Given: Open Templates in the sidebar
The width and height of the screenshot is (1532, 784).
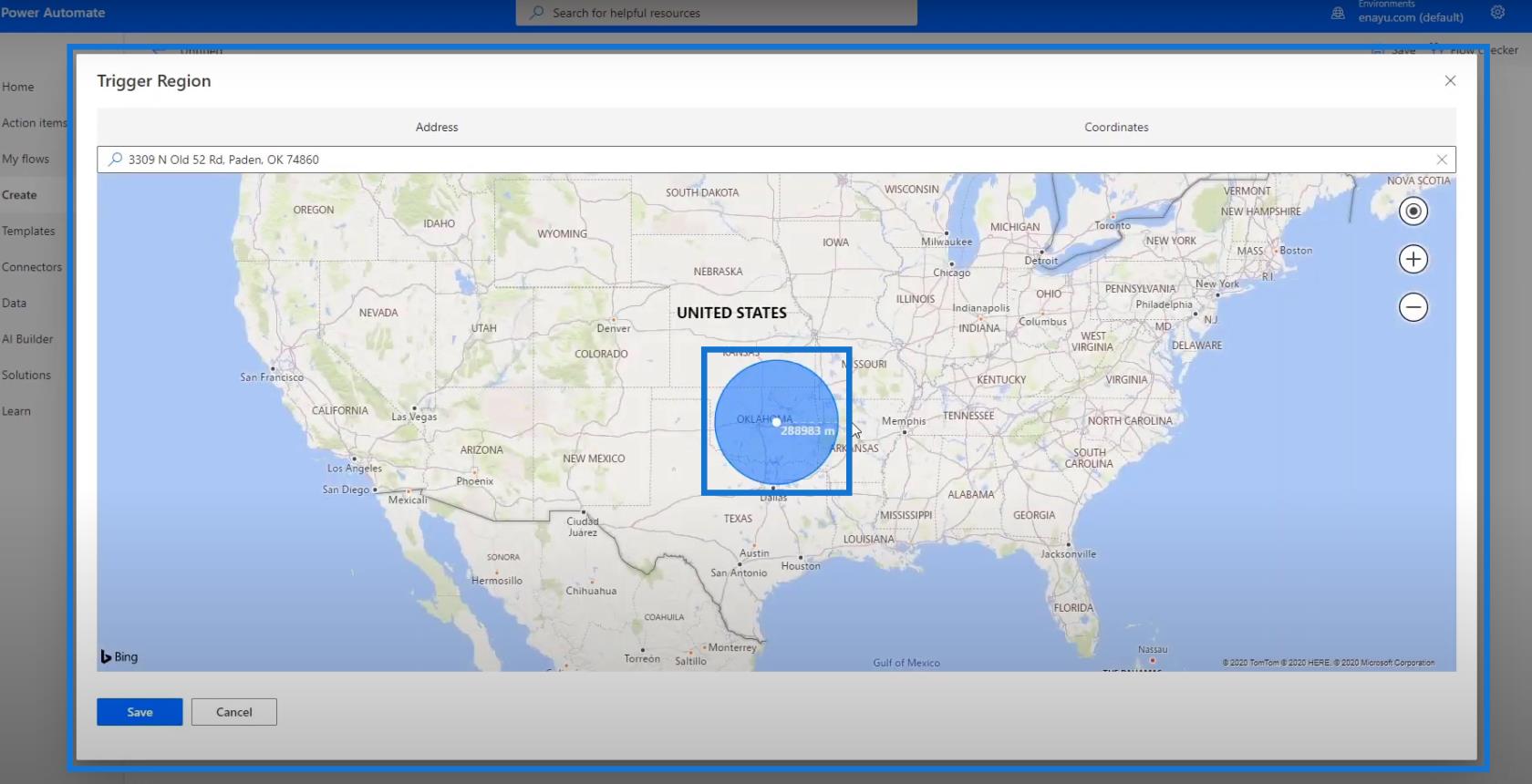Looking at the screenshot, I should point(28,231).
